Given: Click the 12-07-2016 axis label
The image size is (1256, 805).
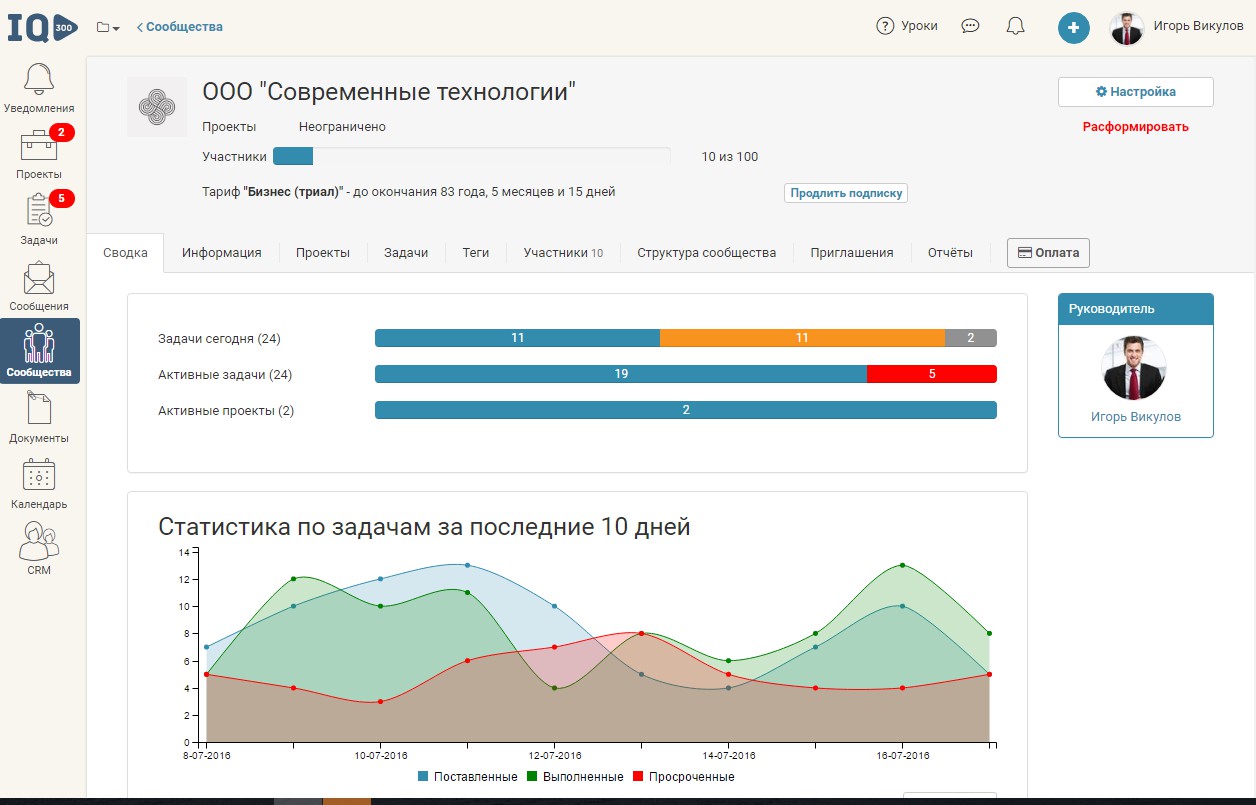Looking at the screenshot, I should 555,756.
